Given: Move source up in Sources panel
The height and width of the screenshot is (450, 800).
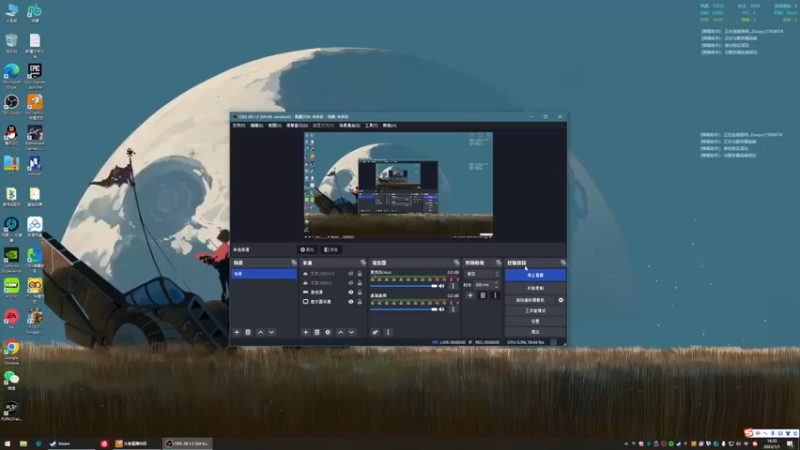Looking at the screenshot, I should 340,332.
